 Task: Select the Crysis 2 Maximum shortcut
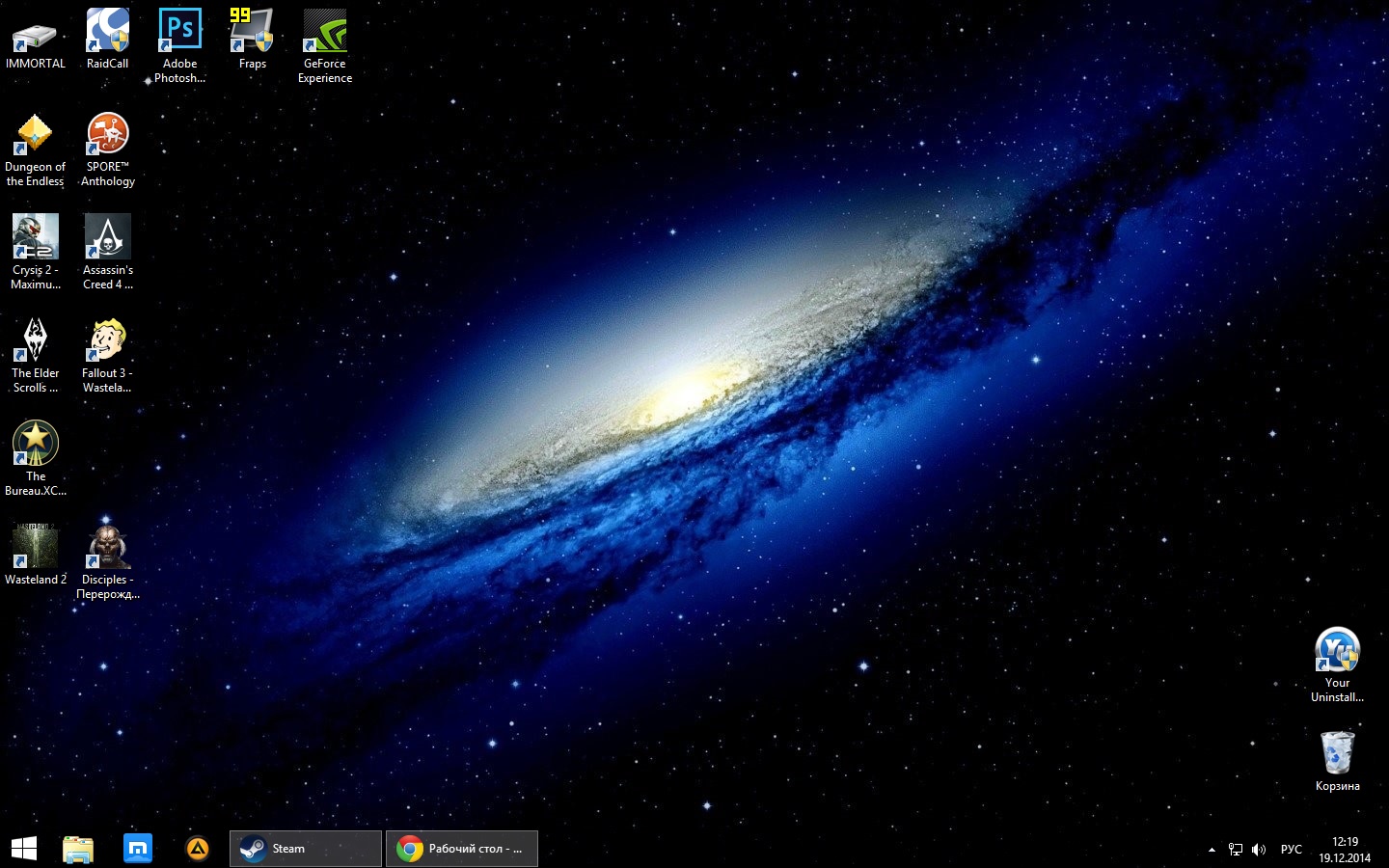(35, 238)
